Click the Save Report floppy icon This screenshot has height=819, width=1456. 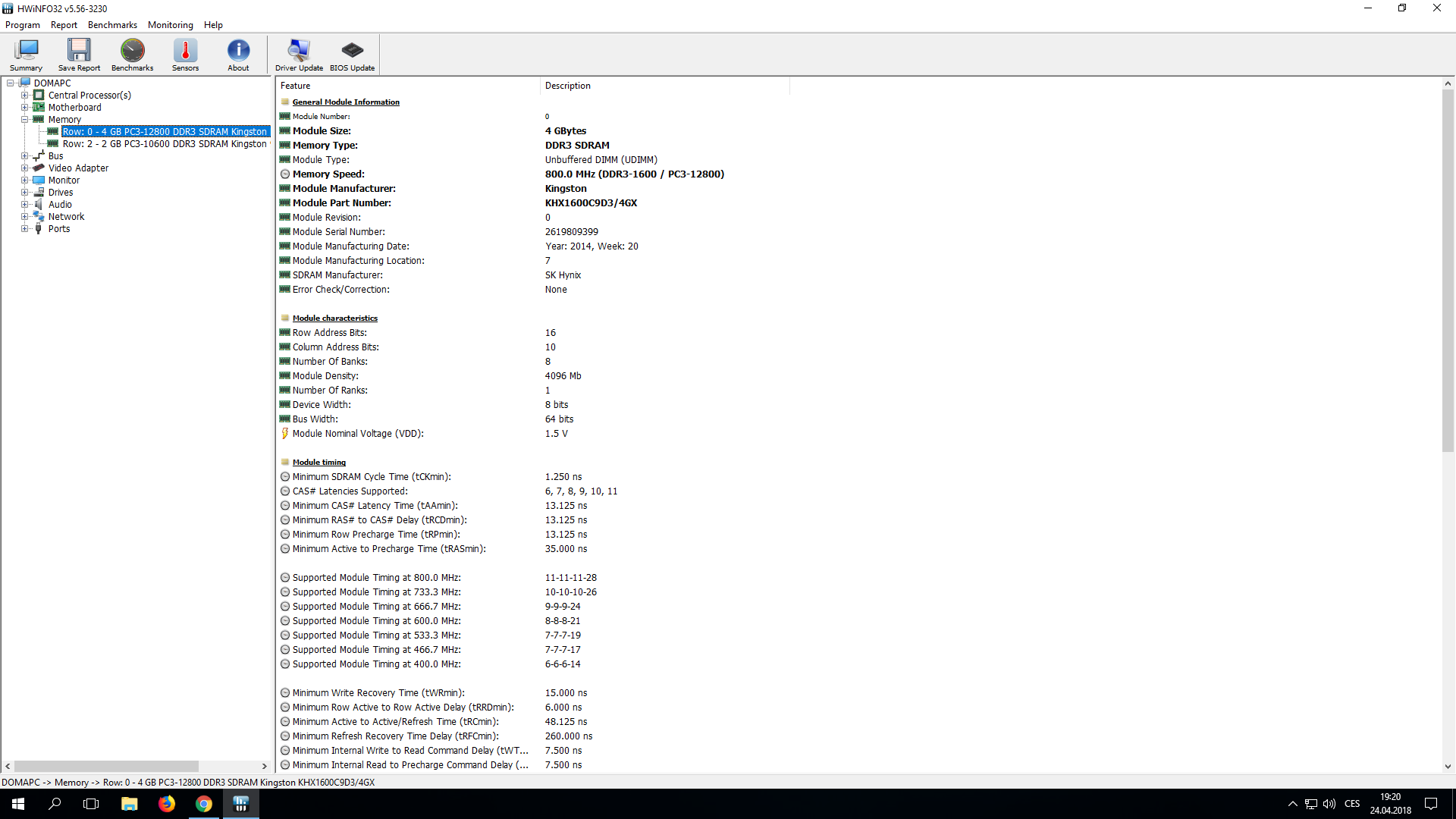point(79,54)
